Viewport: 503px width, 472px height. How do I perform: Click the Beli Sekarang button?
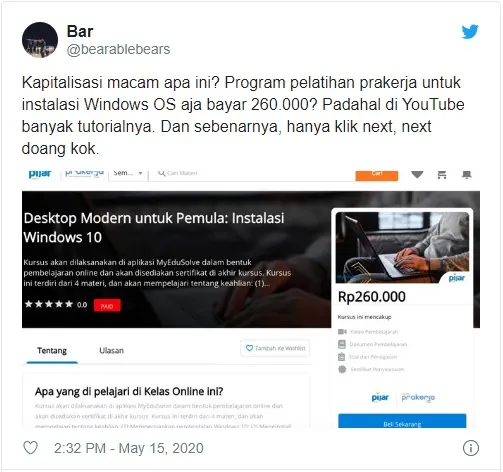[402, 421]
